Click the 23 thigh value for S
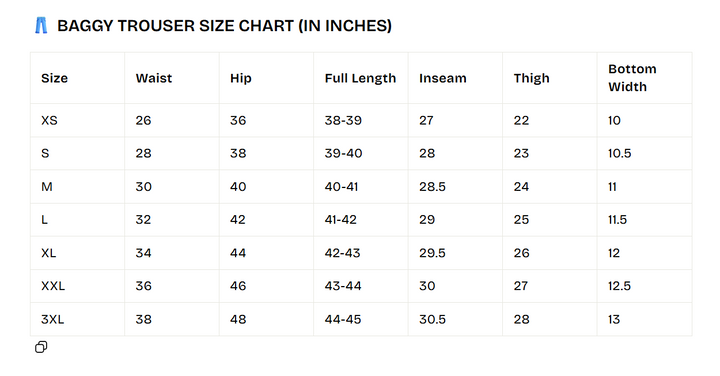The height and width of the screenshot is (376, 720). 521,153
